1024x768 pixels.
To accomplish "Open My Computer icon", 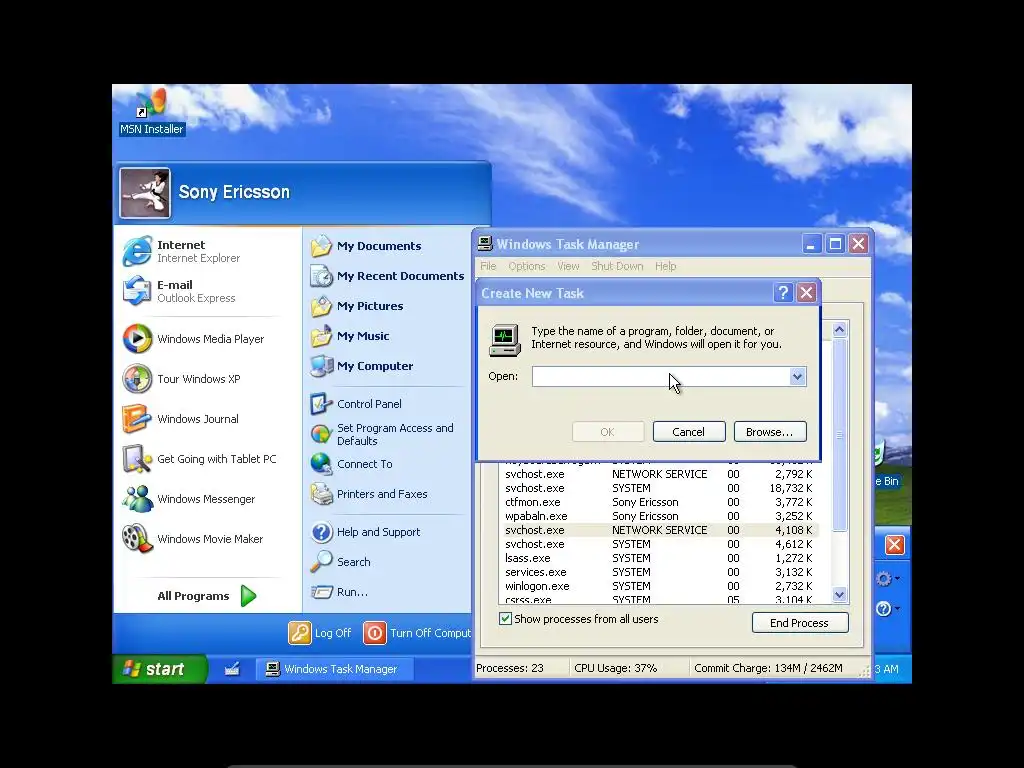I will 321,366.
